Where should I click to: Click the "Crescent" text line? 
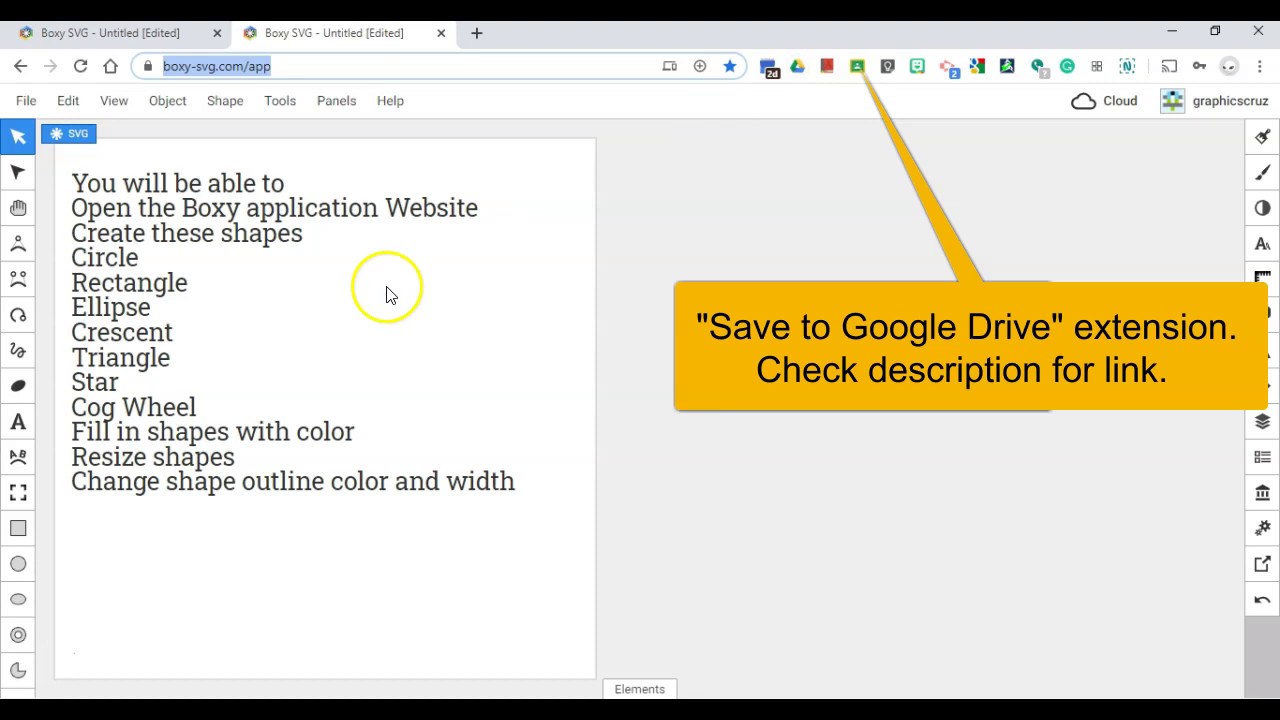(122, 332)
